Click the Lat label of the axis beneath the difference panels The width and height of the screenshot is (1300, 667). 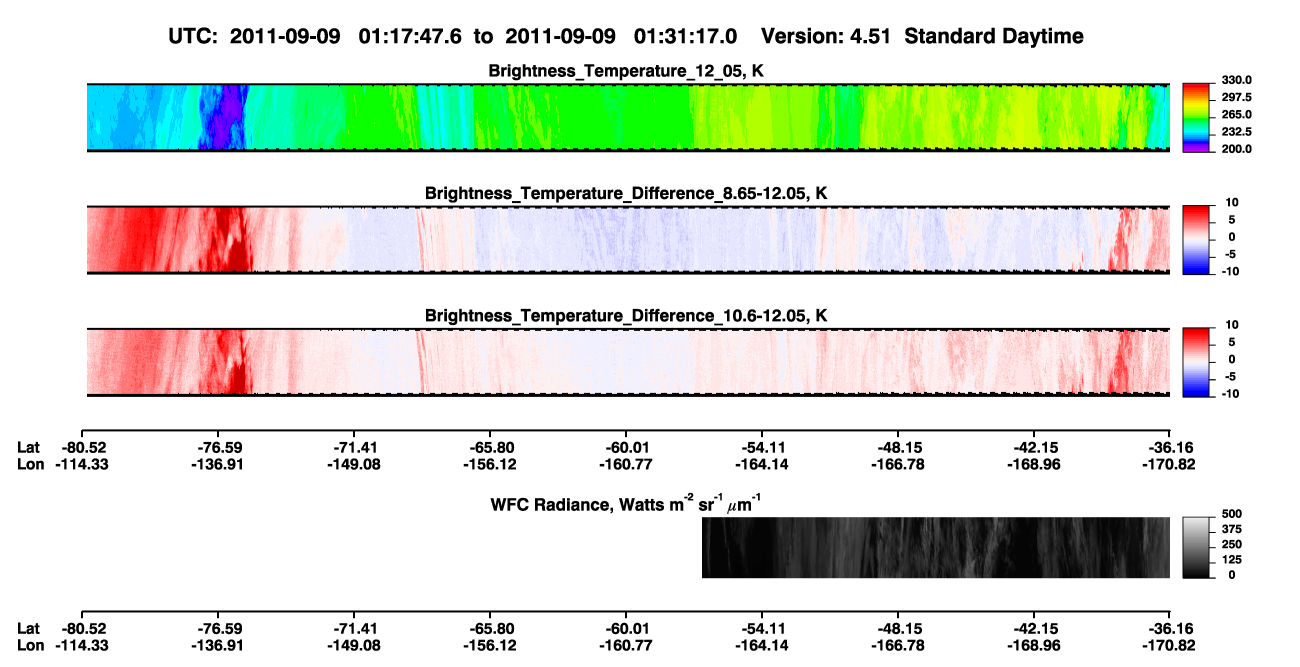[28, 448]
